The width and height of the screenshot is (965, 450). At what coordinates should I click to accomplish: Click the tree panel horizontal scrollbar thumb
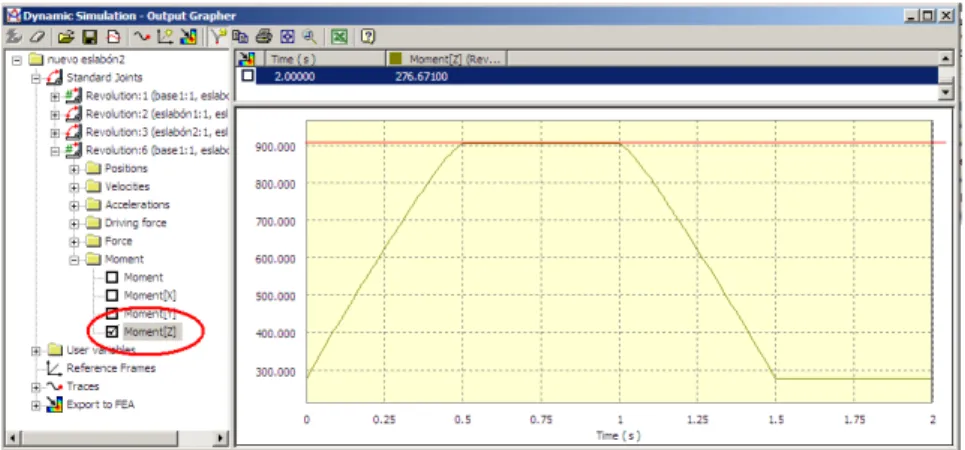coord(100,438)
